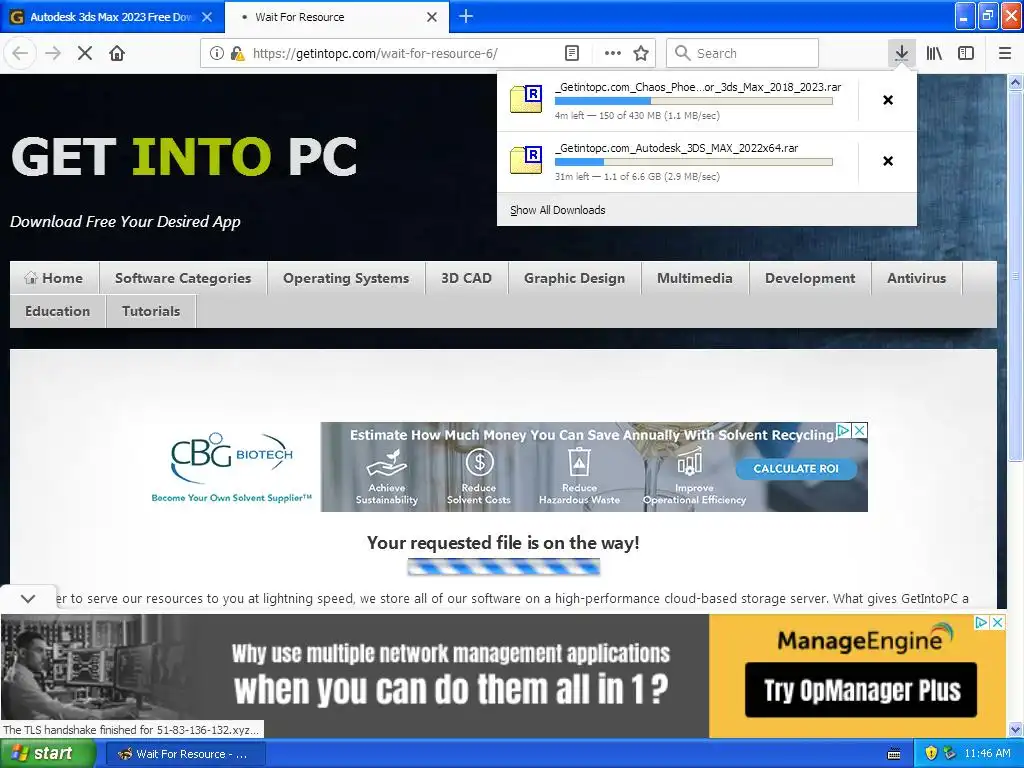The image size is (1024, 768).
Task: Open the Multimedia category
Action: pos(695,278)
